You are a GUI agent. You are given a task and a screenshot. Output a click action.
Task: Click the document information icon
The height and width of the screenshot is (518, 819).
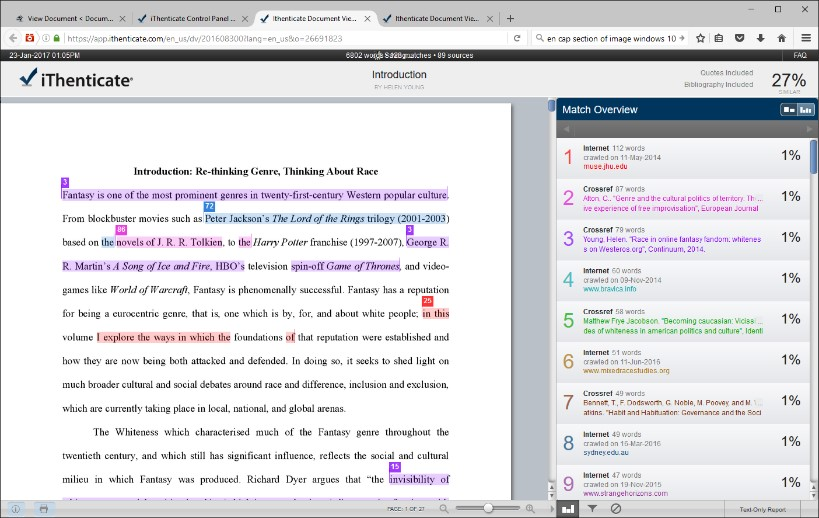[16, 509]
